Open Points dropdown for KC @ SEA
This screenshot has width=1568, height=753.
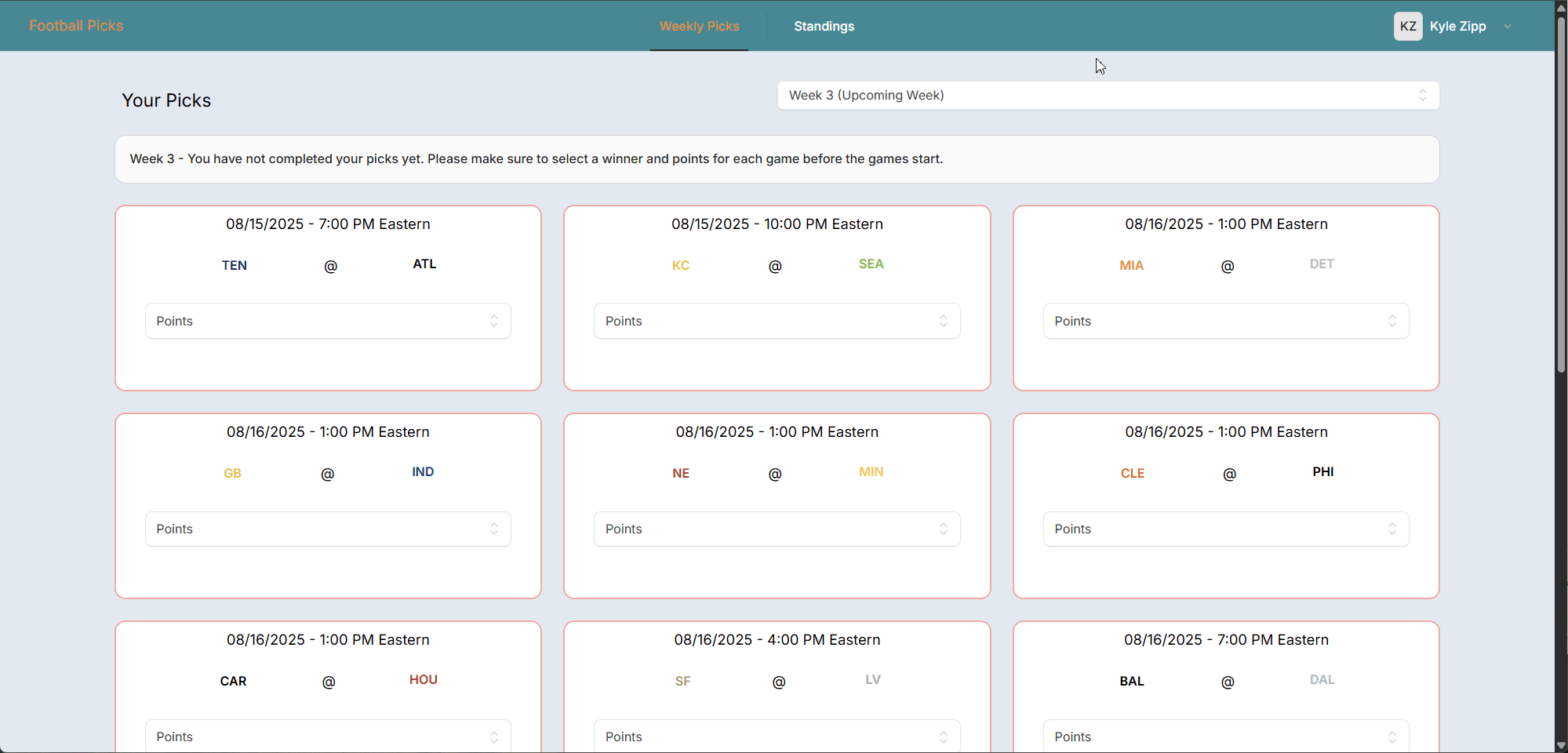(777, 321)
